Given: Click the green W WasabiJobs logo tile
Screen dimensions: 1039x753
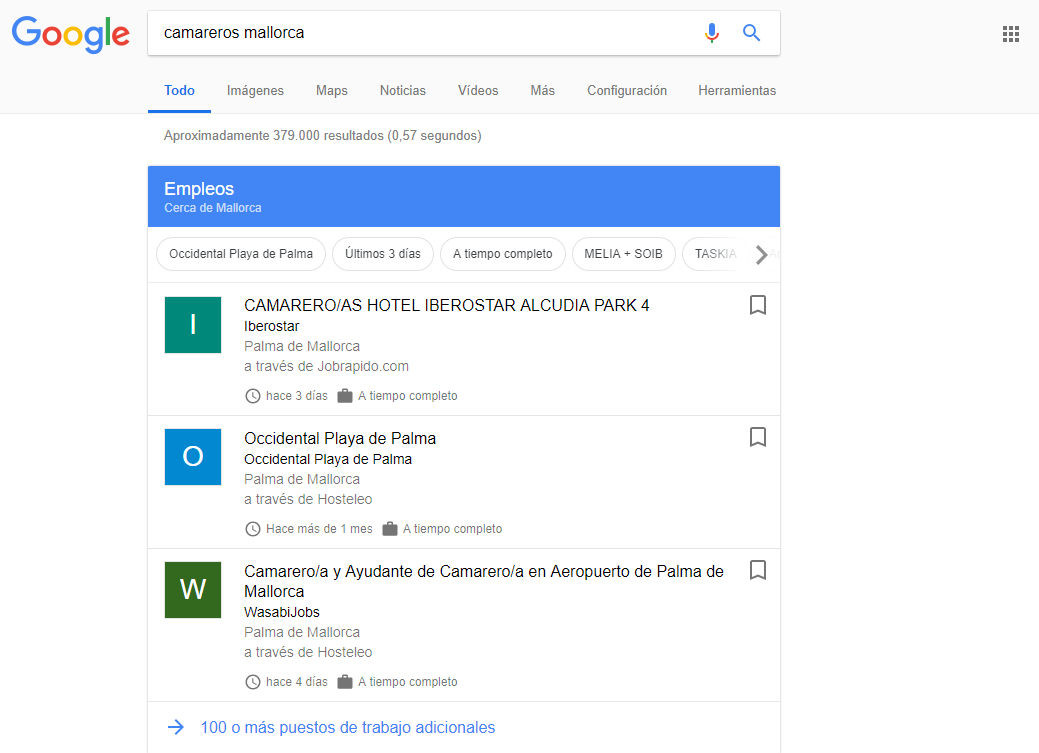Looking at the screenshot, I should coord(192,590).
